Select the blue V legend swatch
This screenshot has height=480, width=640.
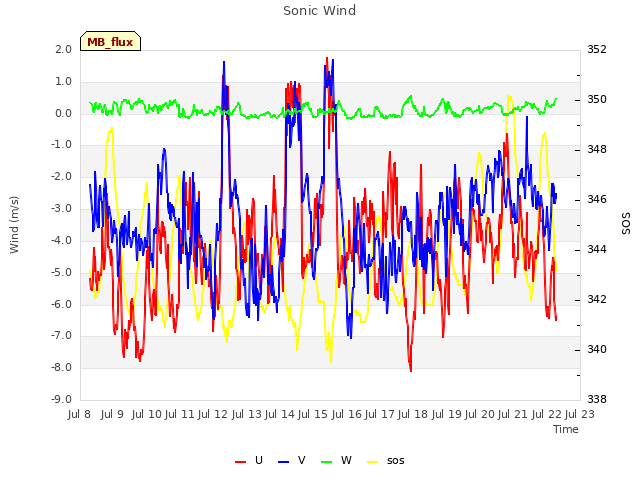coord(283,461)
